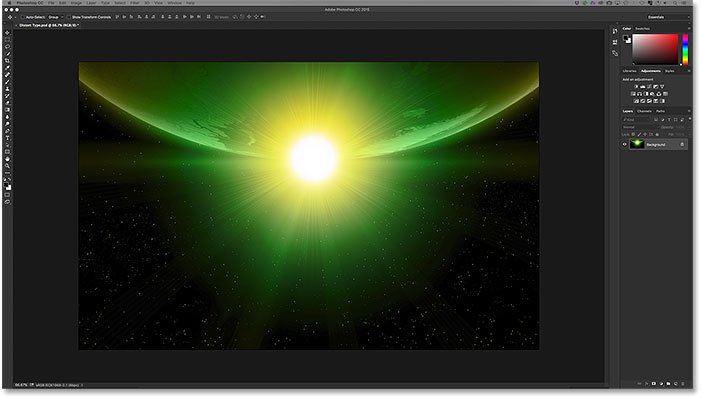Image resolution: width=701 pixels, height=398 pixels.
Task: Select the History Brush tool
Action: click(x=8, y=96)
